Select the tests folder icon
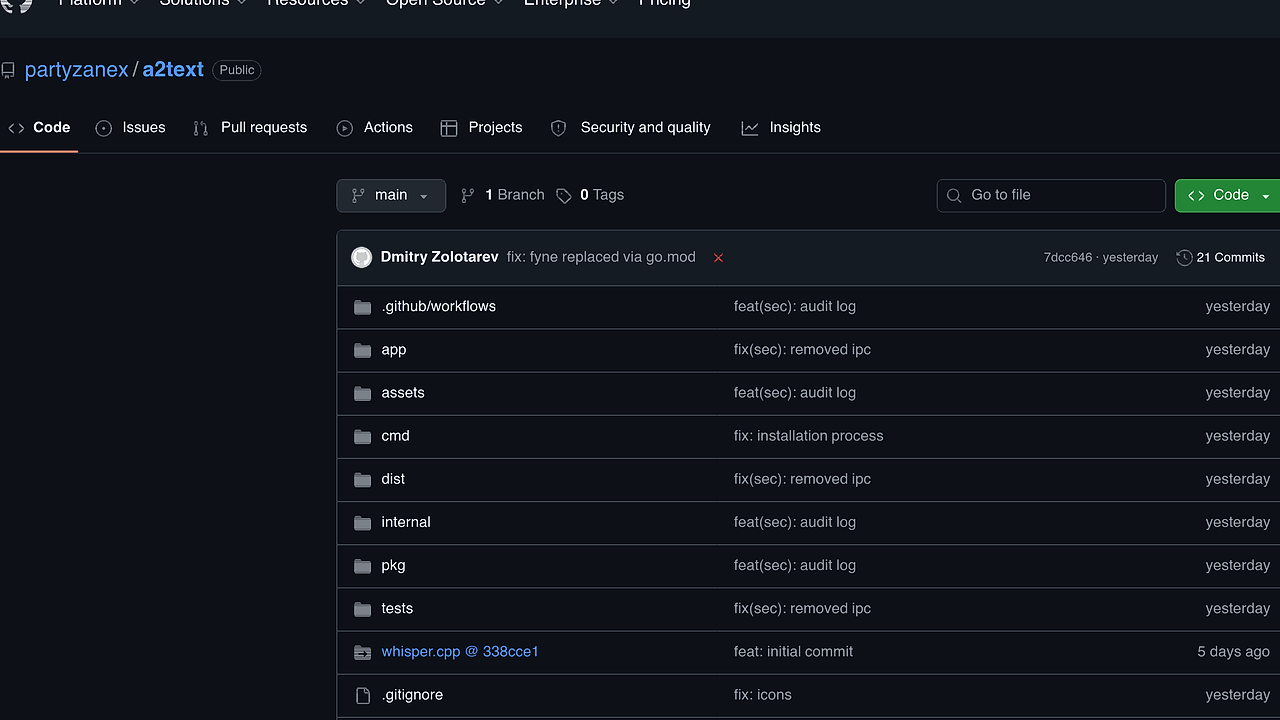Screen dimensions: 1280x720 tap(362, 609)
